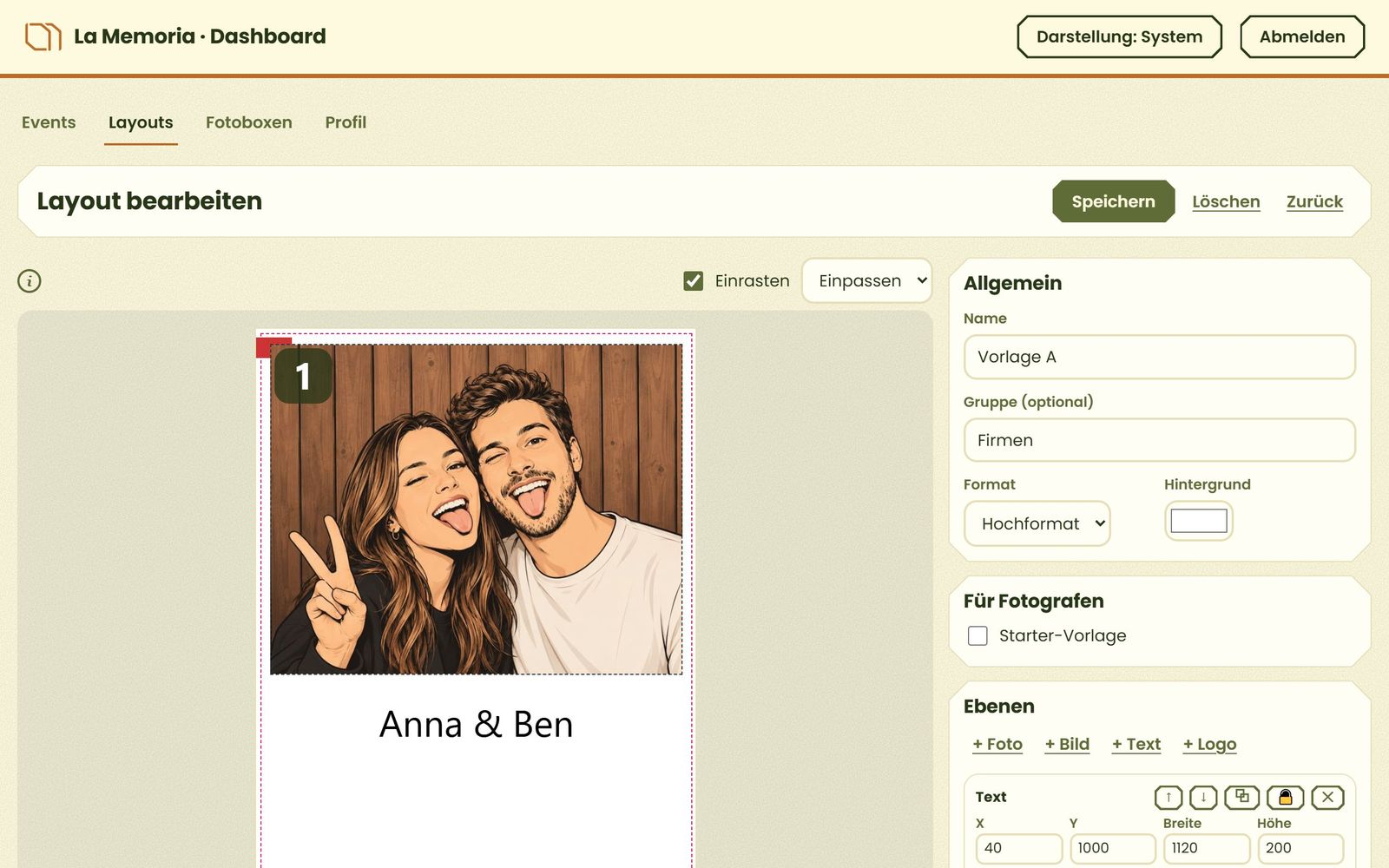Select the photo slot number 1 badge
The image size is (1389, 868).
point(303,376)
